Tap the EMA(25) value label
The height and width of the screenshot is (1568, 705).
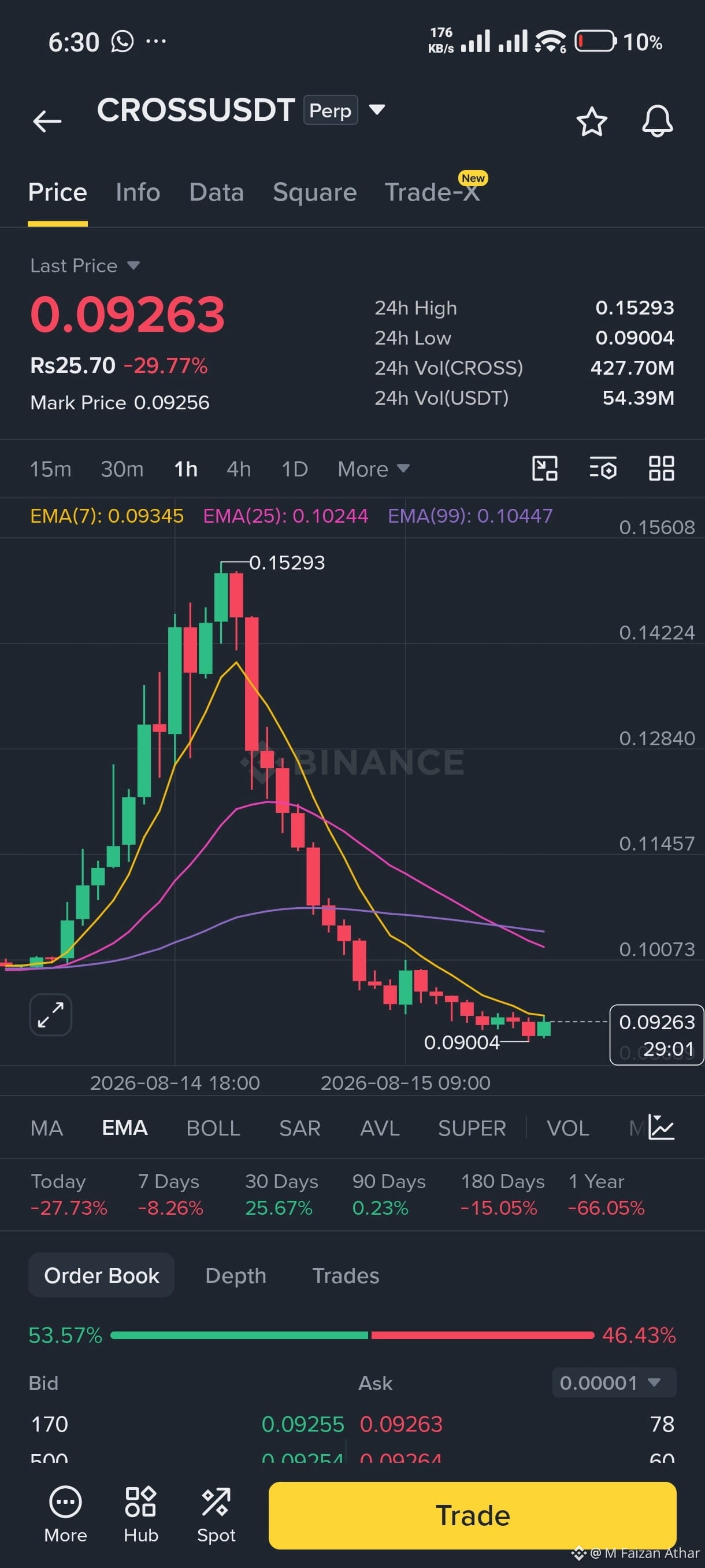[x=285, y=516]
